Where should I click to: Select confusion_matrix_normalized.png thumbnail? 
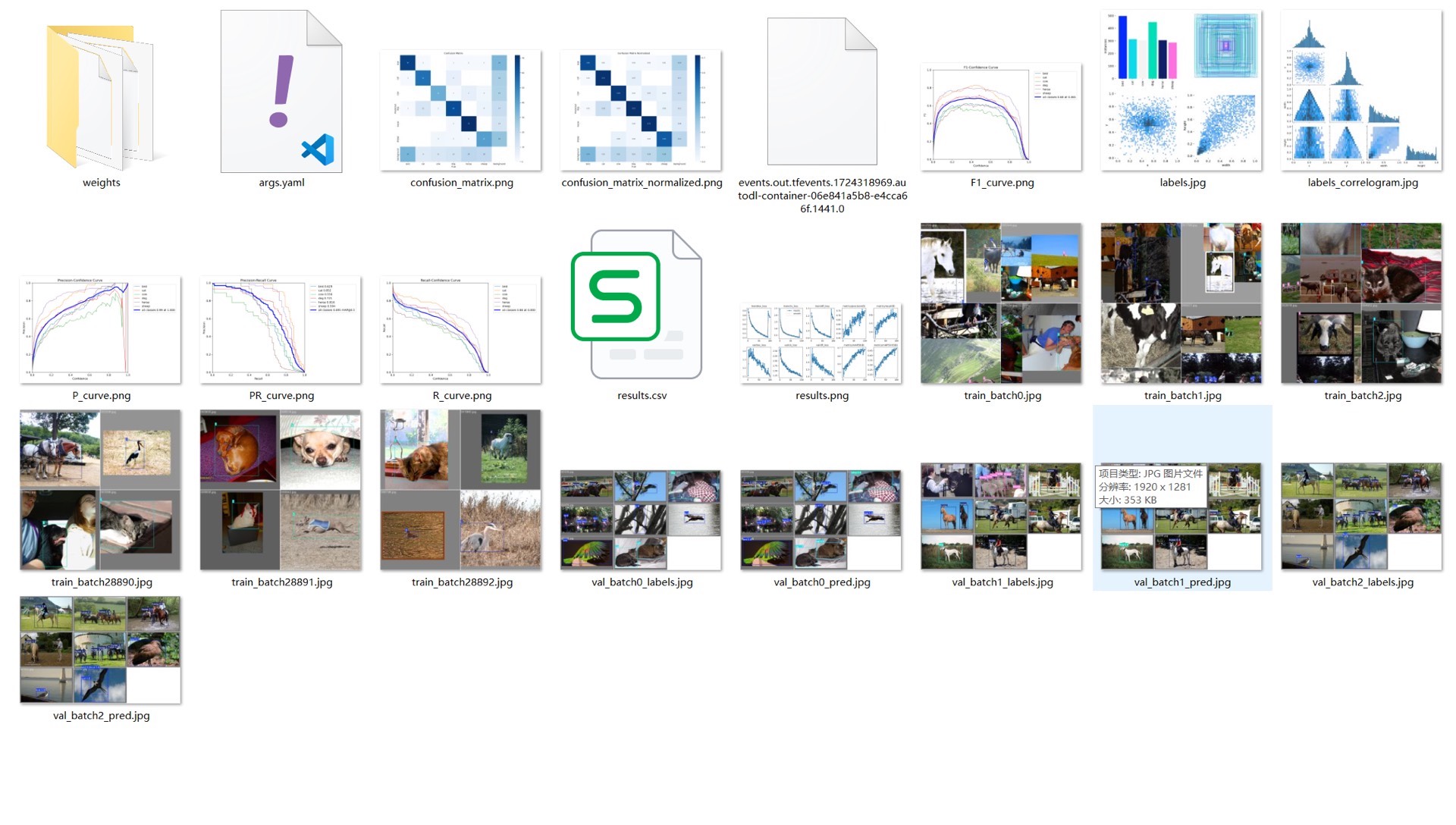click(x=642, y=111)
